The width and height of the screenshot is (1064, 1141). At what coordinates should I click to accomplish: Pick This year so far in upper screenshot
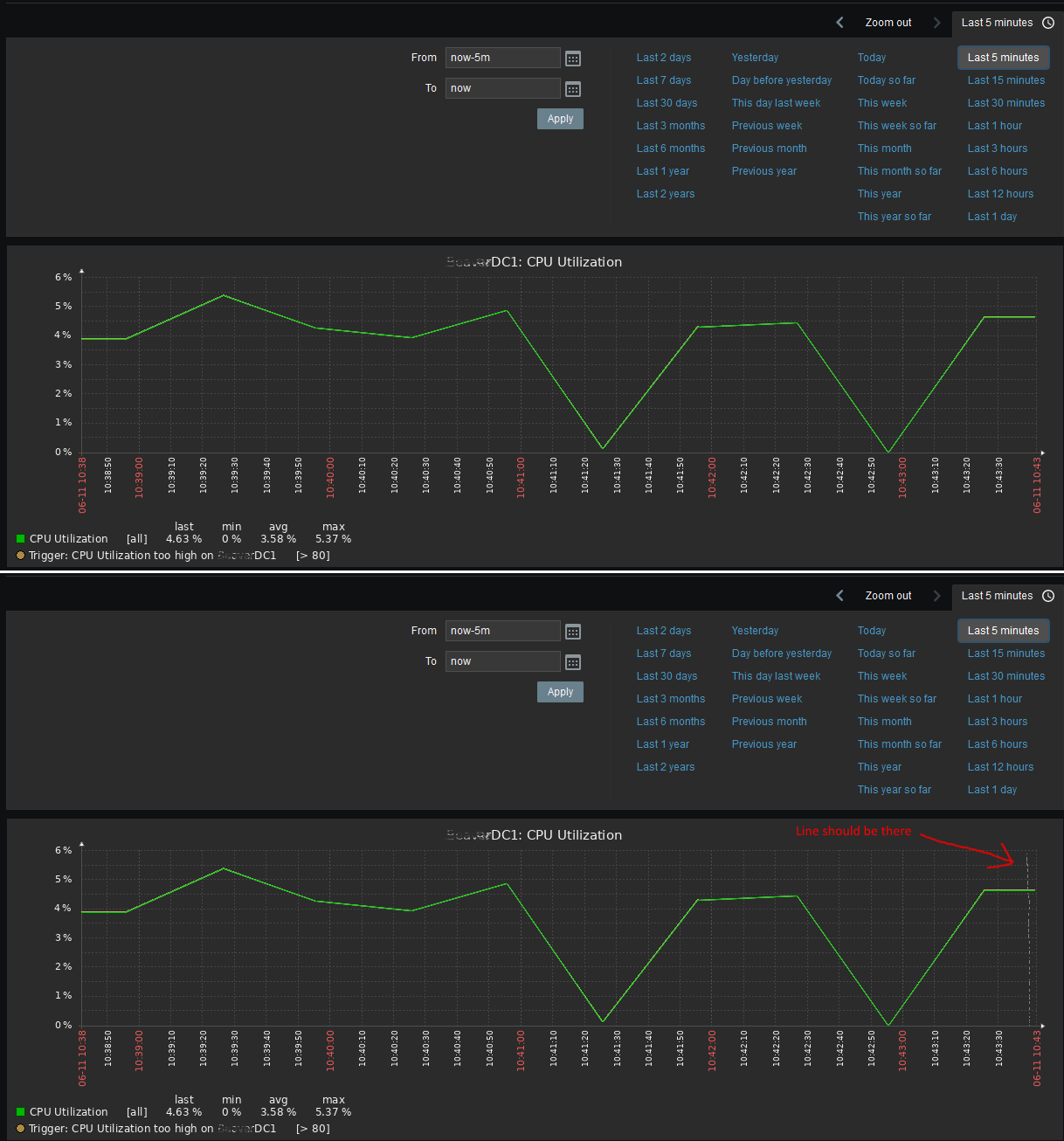[895, 217]
